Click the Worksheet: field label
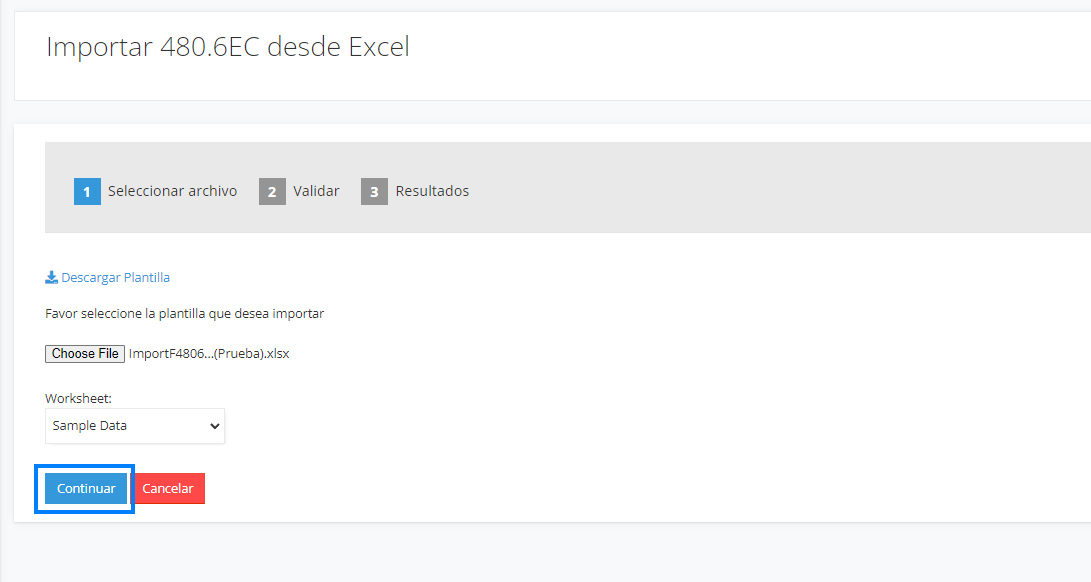The height and width of the screenshot is (582, 1091). coord(78,398)
